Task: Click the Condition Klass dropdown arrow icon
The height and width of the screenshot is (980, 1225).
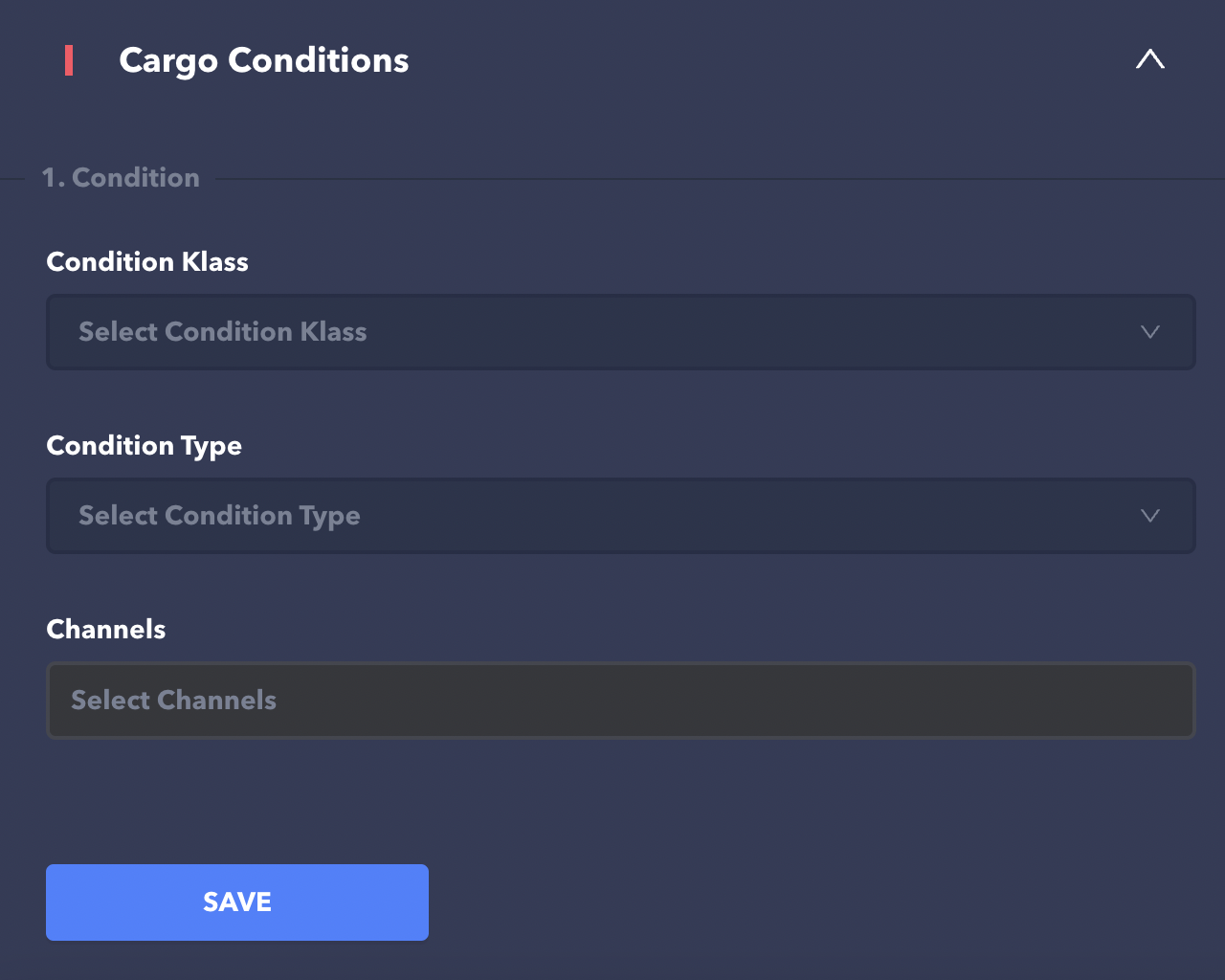Action: coord(1149,332)
